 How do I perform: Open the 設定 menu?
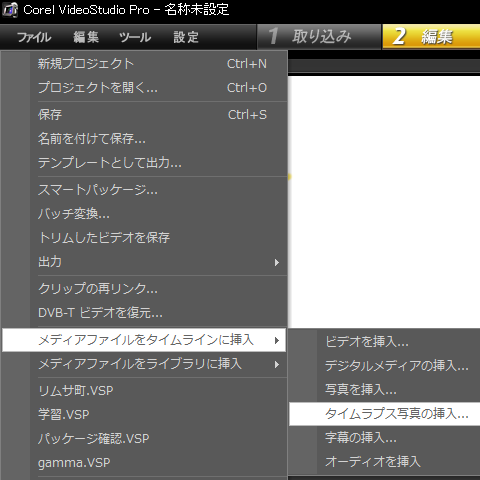pyautogui.click(x=186, y=37)
